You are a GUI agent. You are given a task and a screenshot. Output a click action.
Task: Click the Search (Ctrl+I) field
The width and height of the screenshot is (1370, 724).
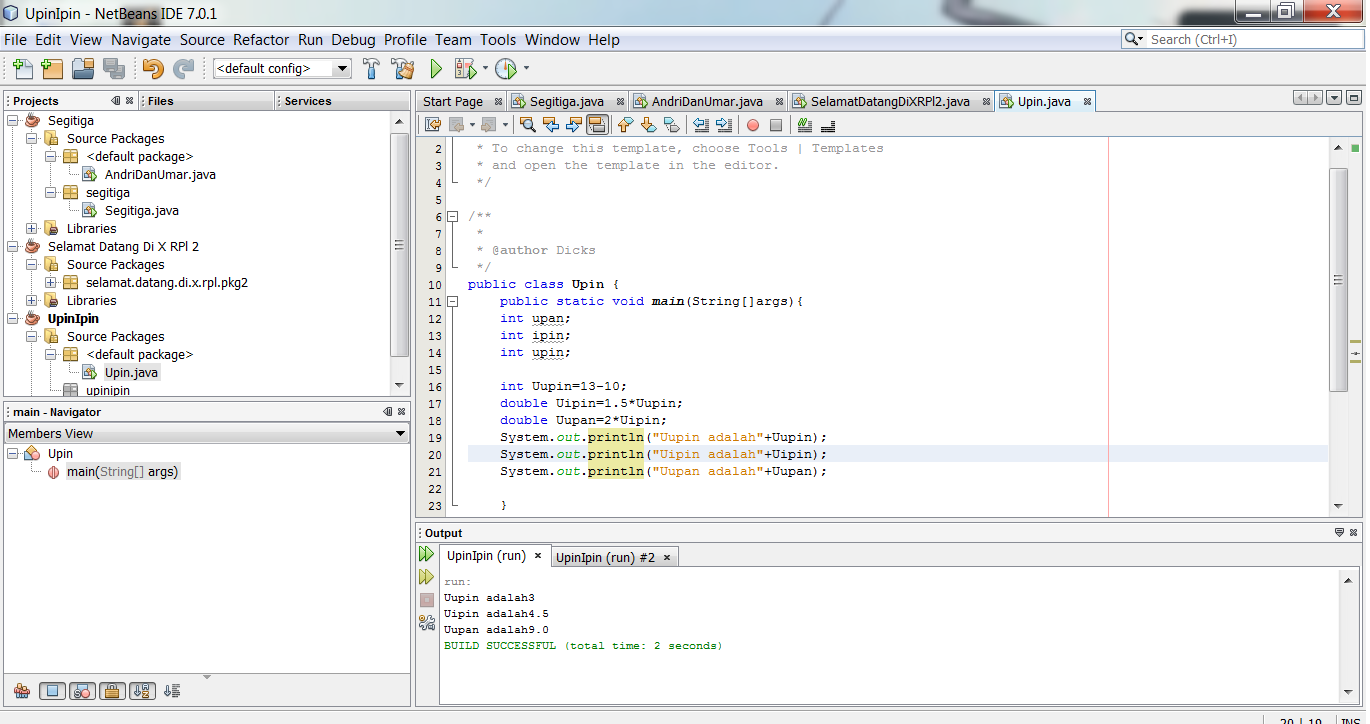[x=1243, y=39]
